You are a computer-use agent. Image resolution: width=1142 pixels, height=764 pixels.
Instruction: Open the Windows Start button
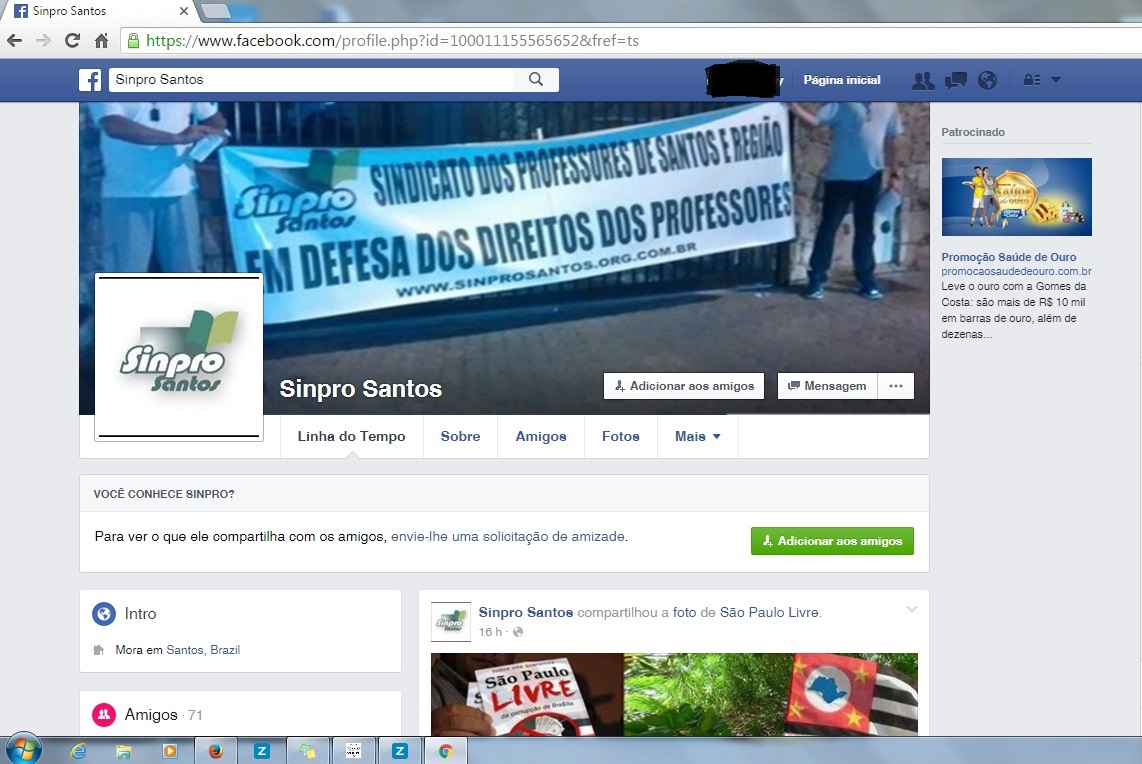[x=23, y=749]
